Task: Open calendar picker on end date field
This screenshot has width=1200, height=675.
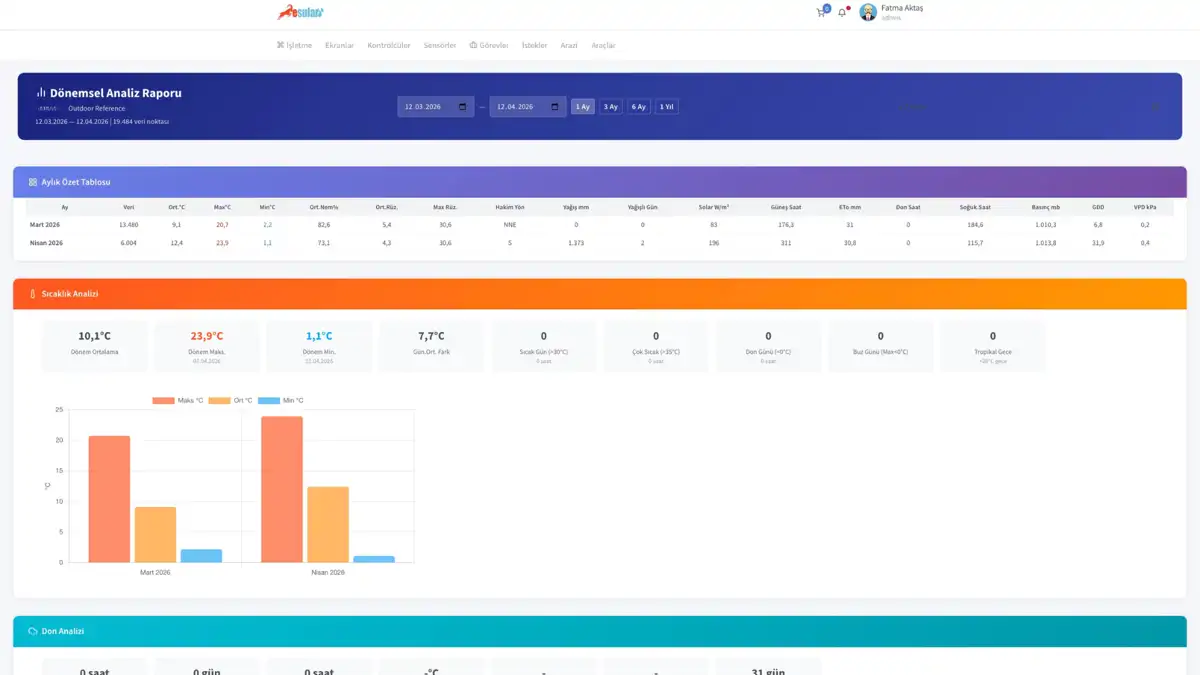Action: tap(554, 106)
